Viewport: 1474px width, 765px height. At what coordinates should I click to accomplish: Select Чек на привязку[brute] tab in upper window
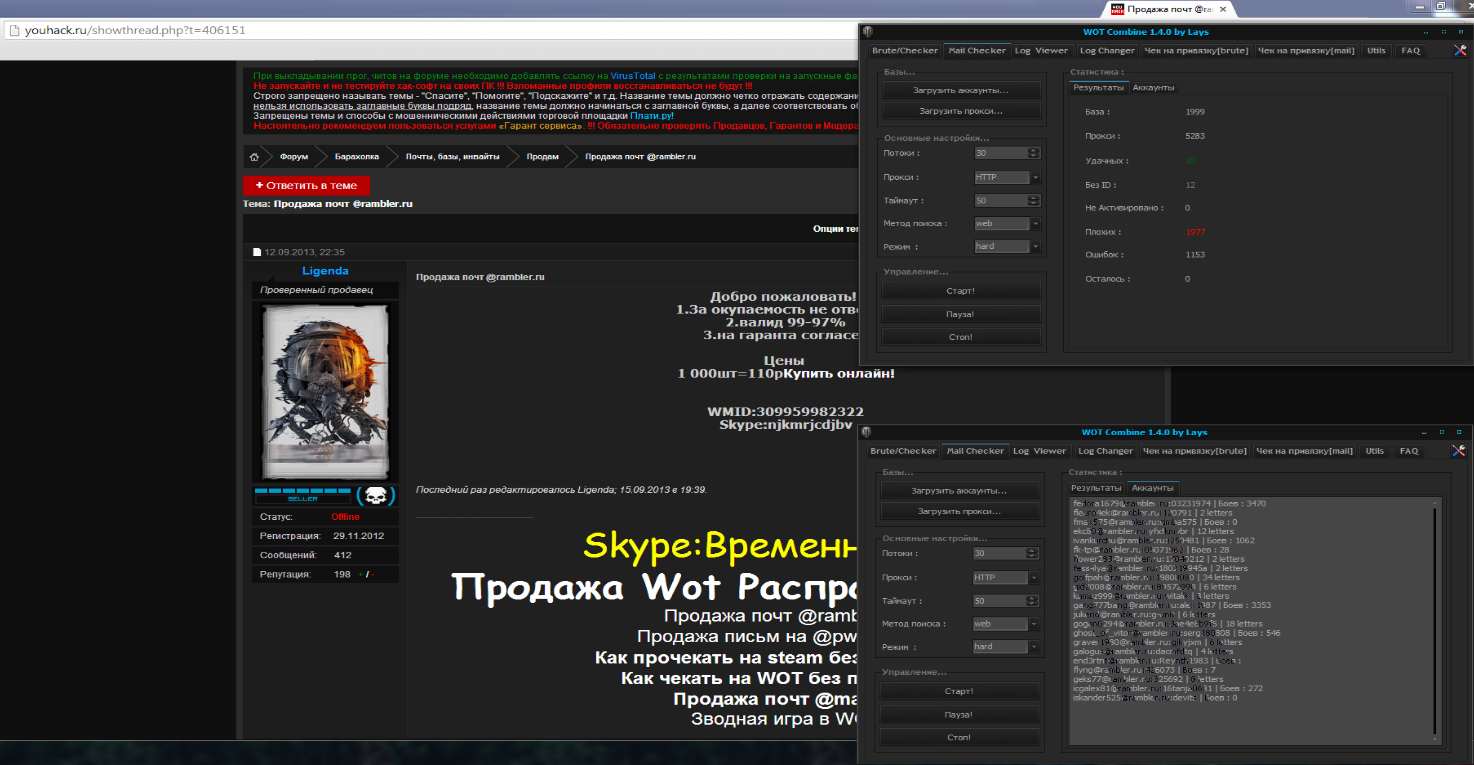click(1196, 51)
